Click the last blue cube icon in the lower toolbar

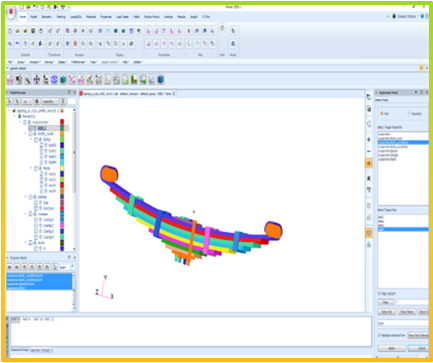pos(161,80)
